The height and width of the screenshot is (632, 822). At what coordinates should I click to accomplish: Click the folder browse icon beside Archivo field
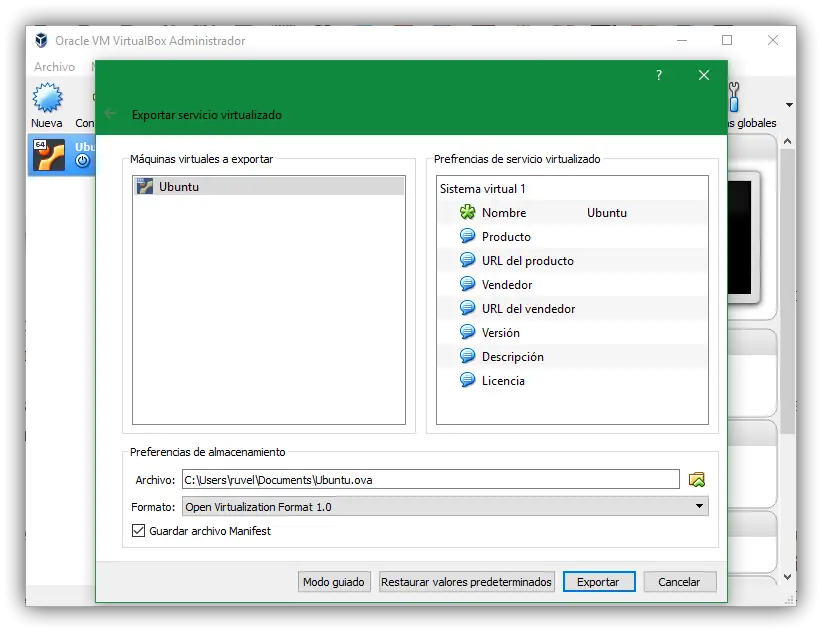tap(697, 480)
